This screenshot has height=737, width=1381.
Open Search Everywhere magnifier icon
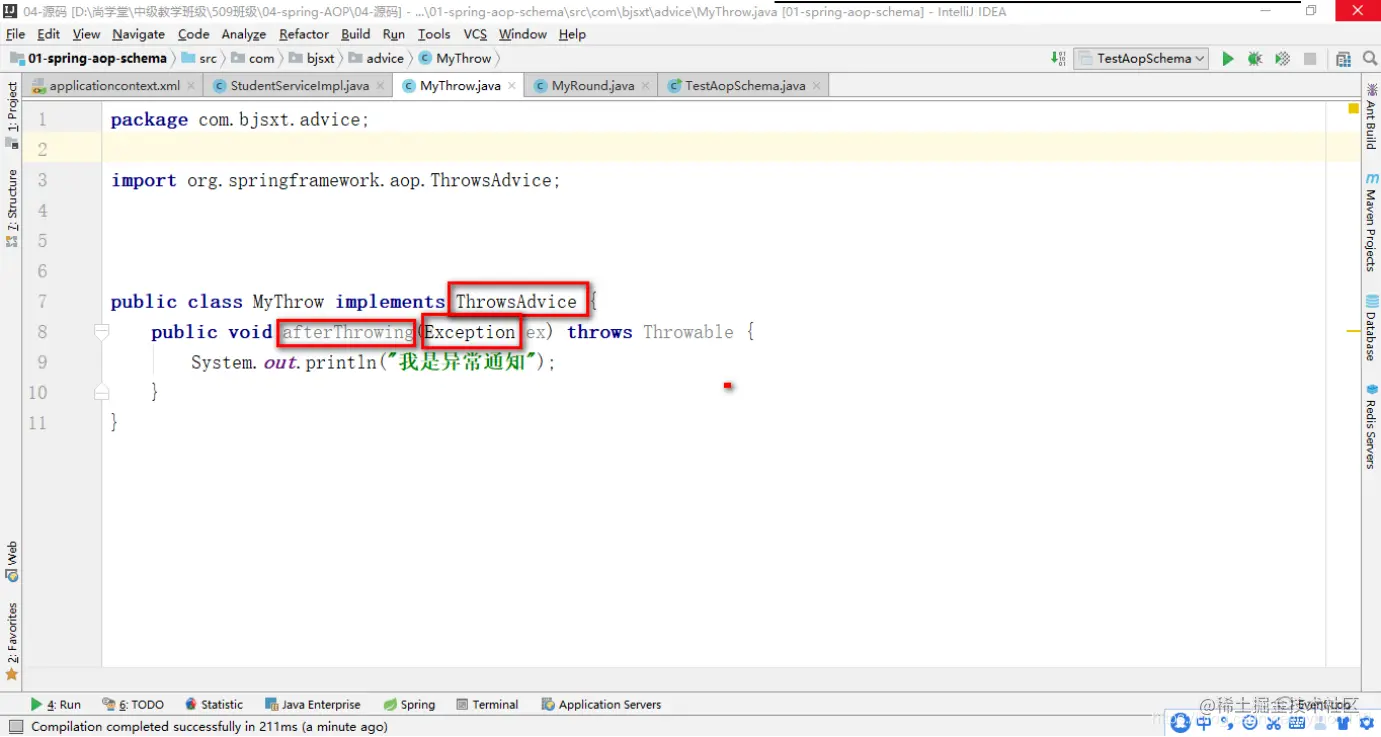[1370, 59]
